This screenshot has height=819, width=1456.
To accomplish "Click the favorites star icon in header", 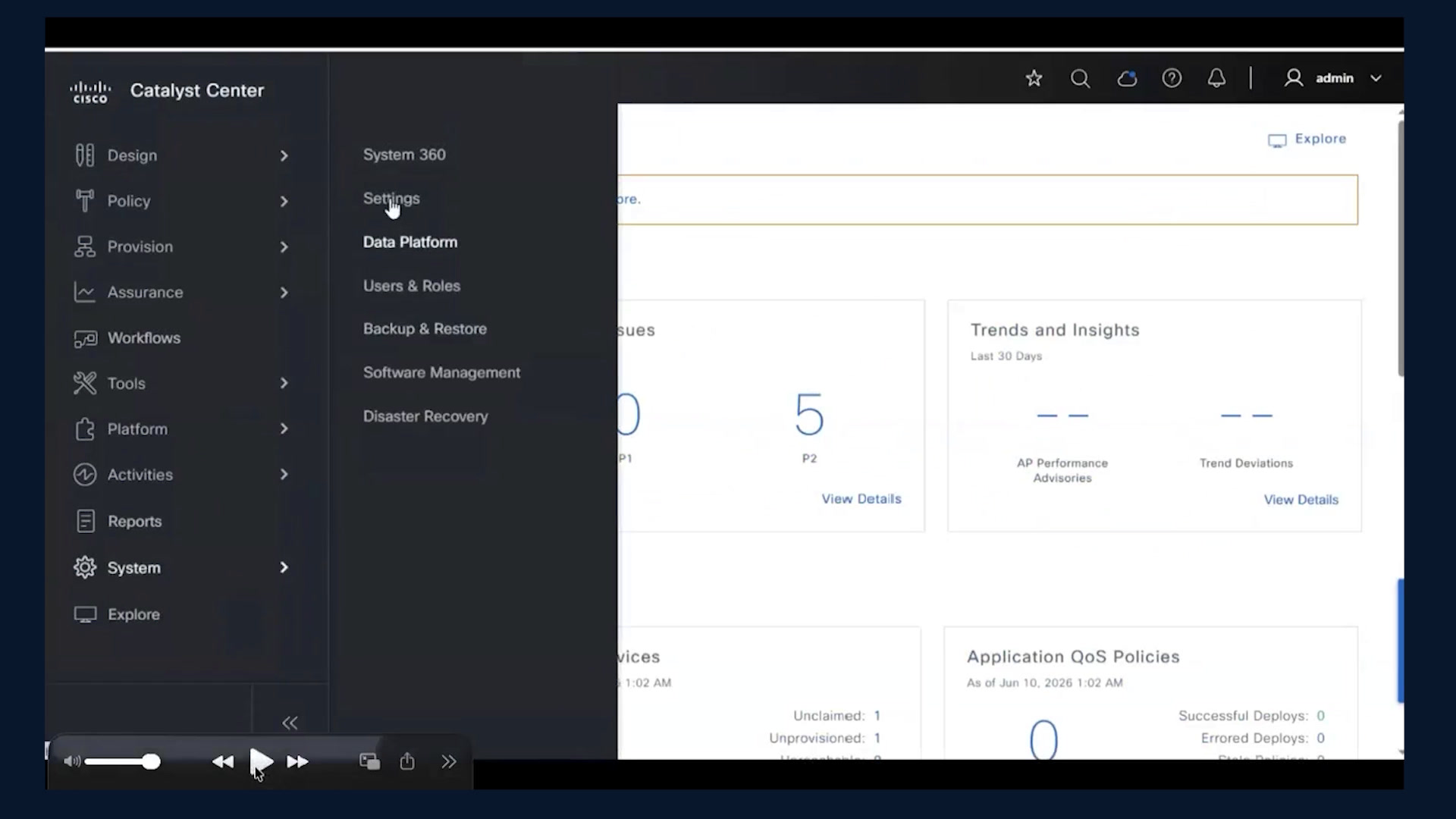I will pyautogui.click(x=1034, y=78).
